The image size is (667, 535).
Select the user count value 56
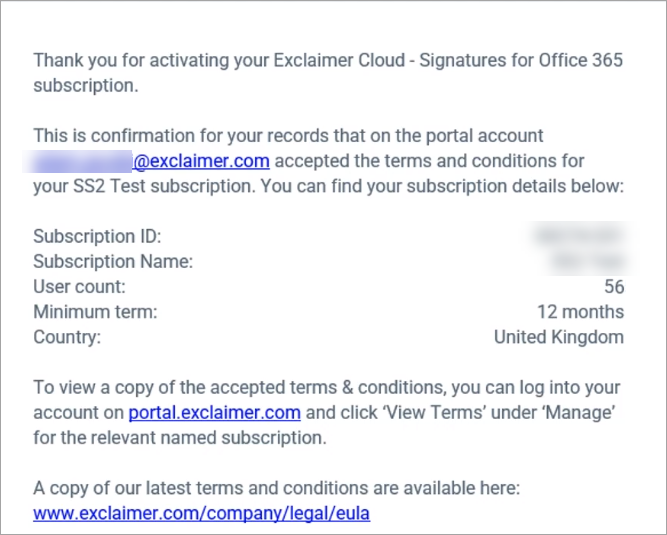point(613,287)
